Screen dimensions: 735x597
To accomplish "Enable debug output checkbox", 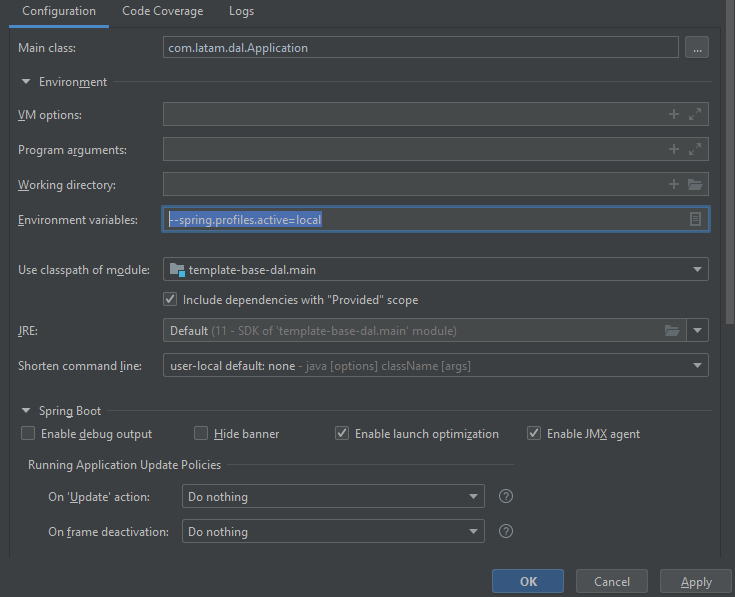I will coord(28,433).
